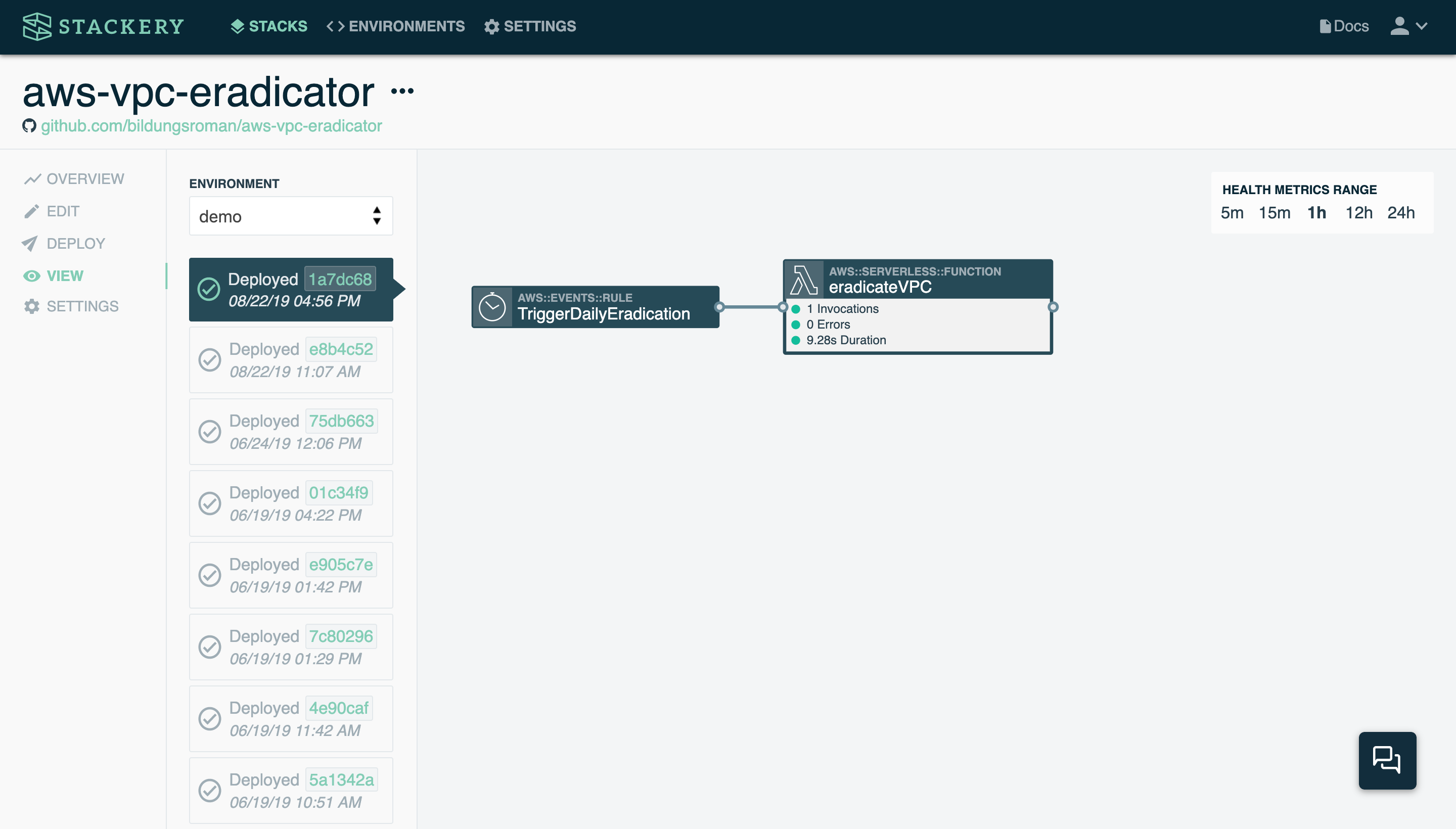
Task: Click the checkmark icon for deployment 5a1342a
Action: (209, 790)
